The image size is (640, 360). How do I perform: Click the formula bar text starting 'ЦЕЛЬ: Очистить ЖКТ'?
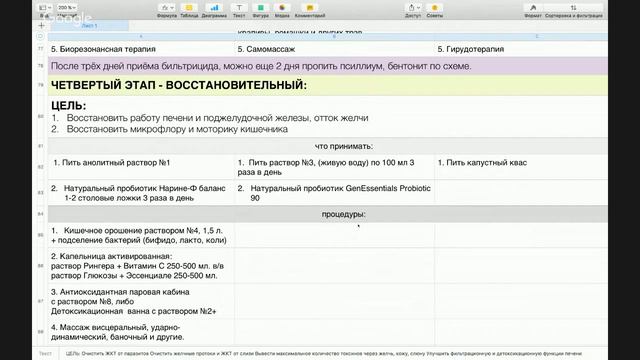323,353
